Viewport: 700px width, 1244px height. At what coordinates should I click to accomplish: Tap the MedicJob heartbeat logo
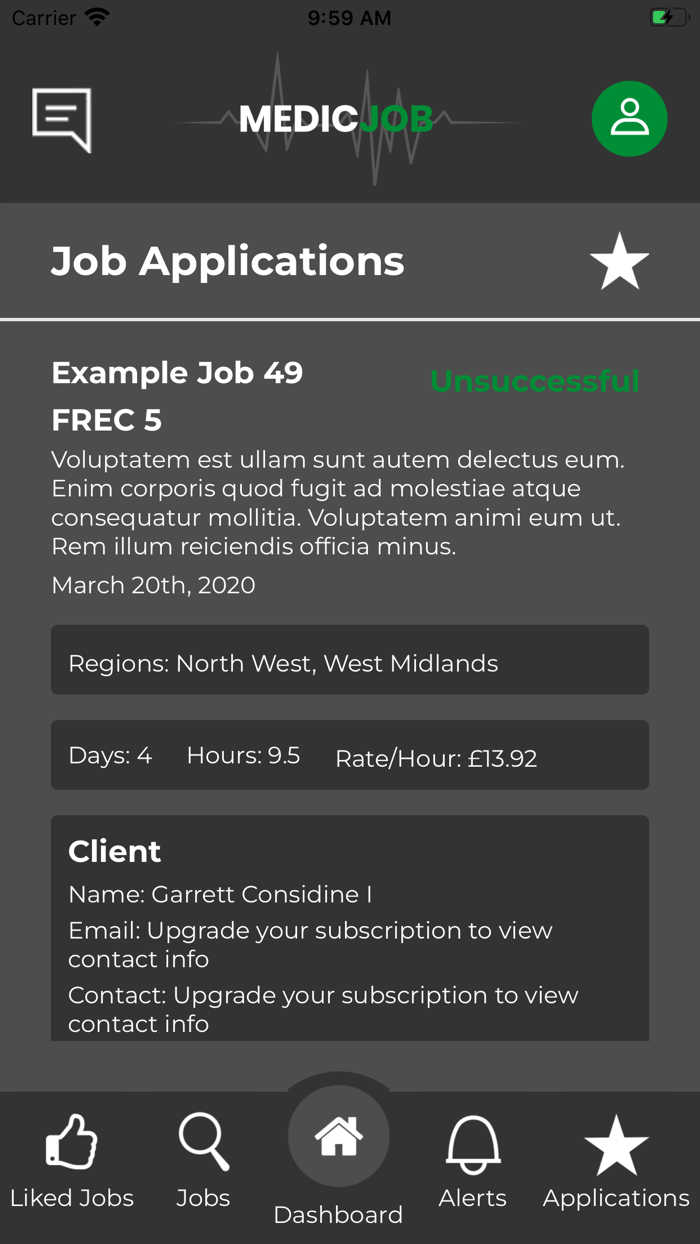(x=335, y=118)
